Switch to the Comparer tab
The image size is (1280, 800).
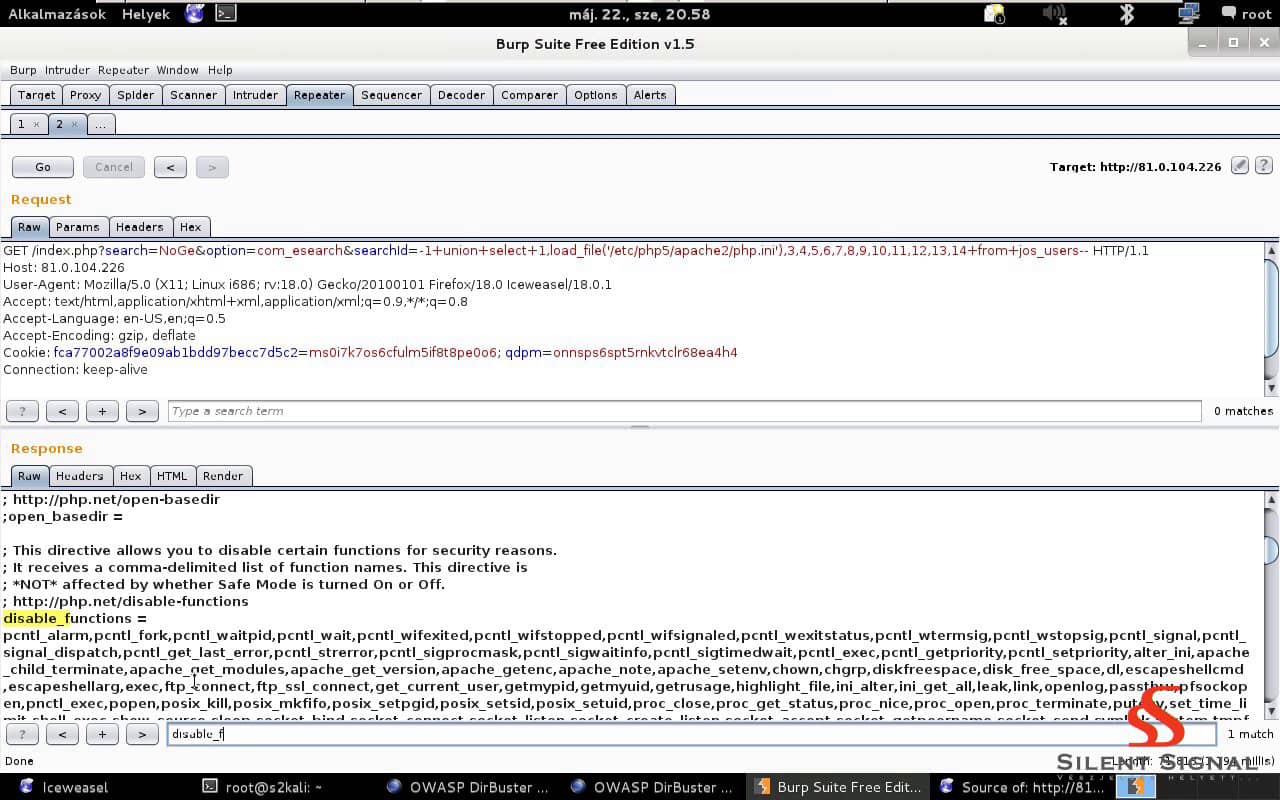pos(529,95)
